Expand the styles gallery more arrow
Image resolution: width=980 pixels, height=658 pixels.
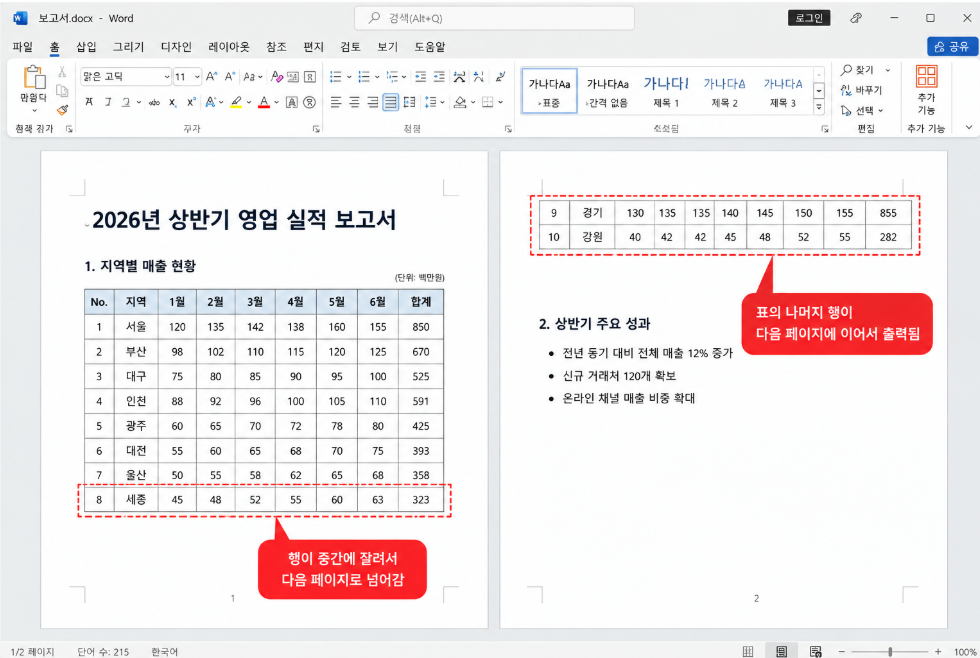click(819, 107)
